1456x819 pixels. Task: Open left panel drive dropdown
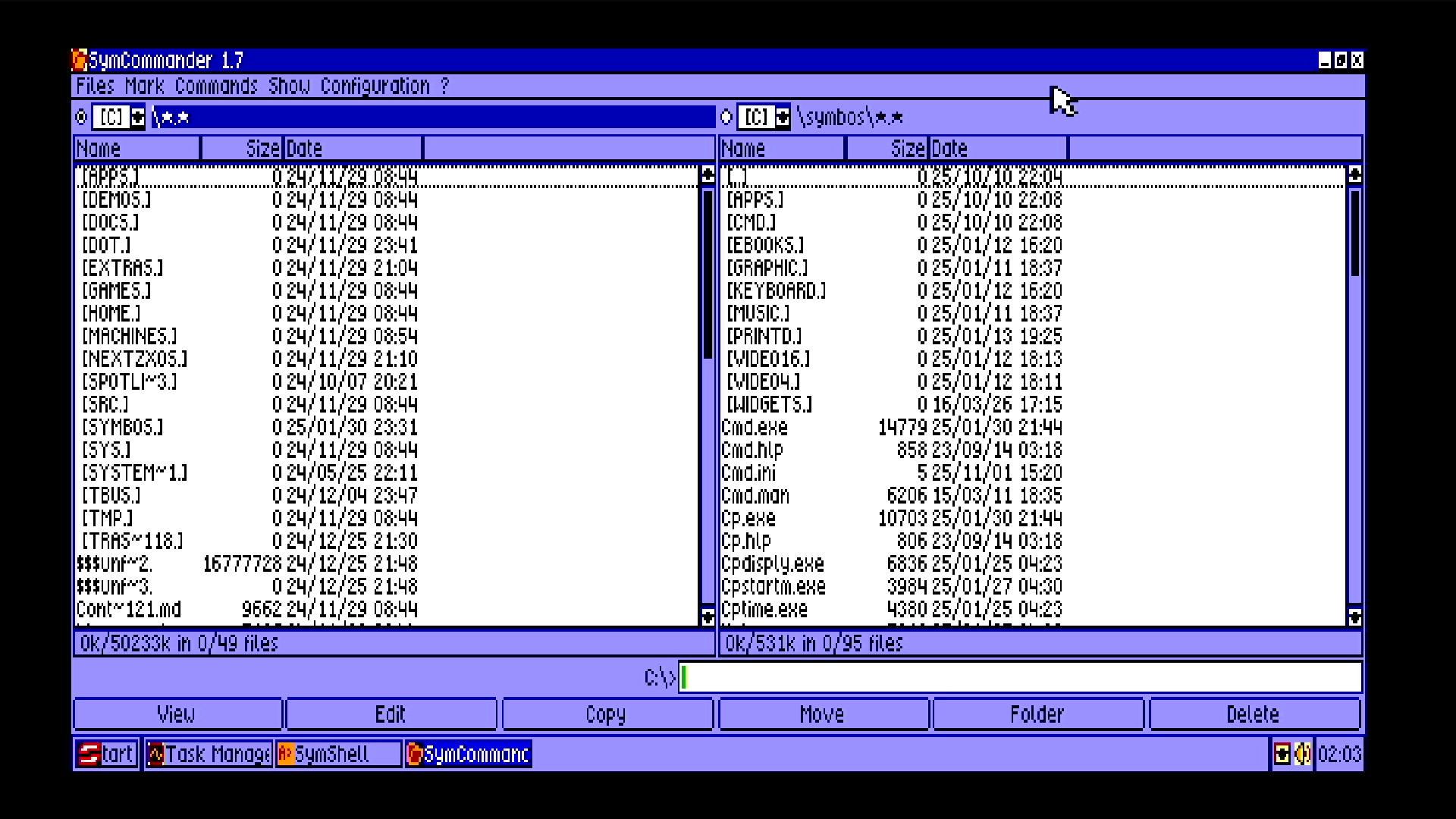coord(137,118)
